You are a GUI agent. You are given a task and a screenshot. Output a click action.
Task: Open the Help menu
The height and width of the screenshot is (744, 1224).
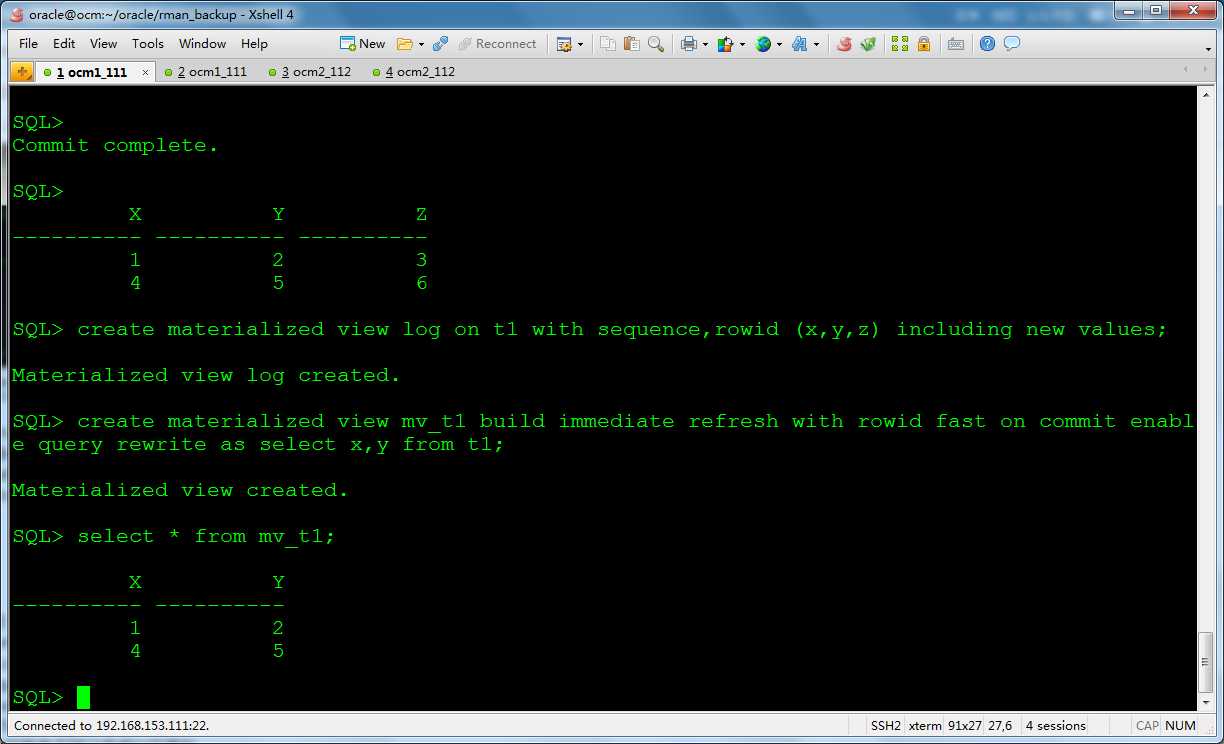point(254,44)
